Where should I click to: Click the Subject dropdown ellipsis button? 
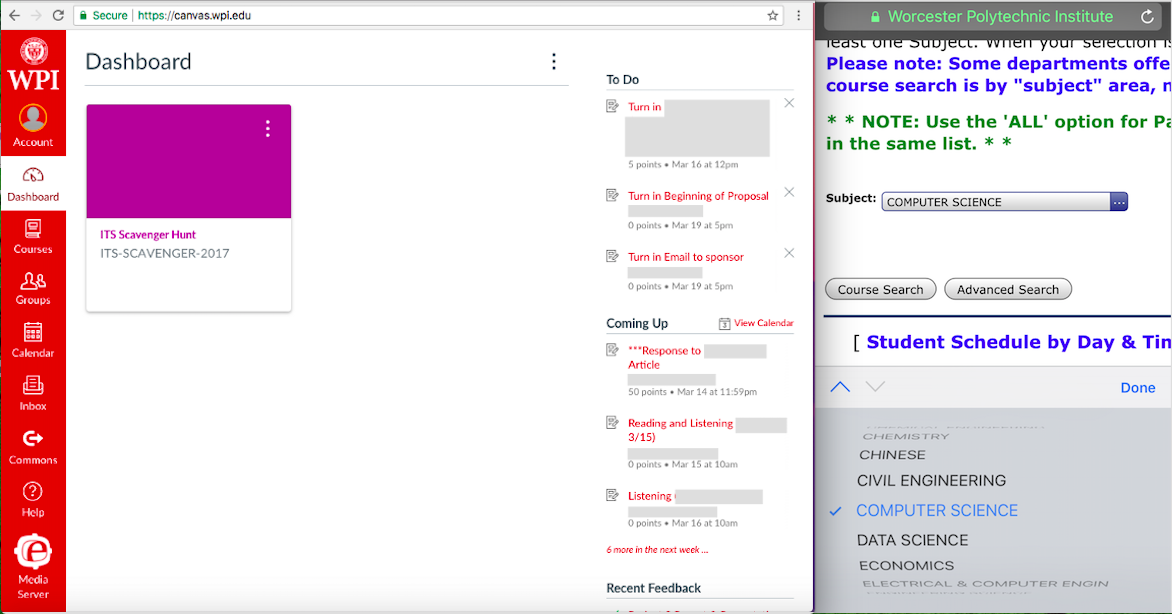[1119, 202]
